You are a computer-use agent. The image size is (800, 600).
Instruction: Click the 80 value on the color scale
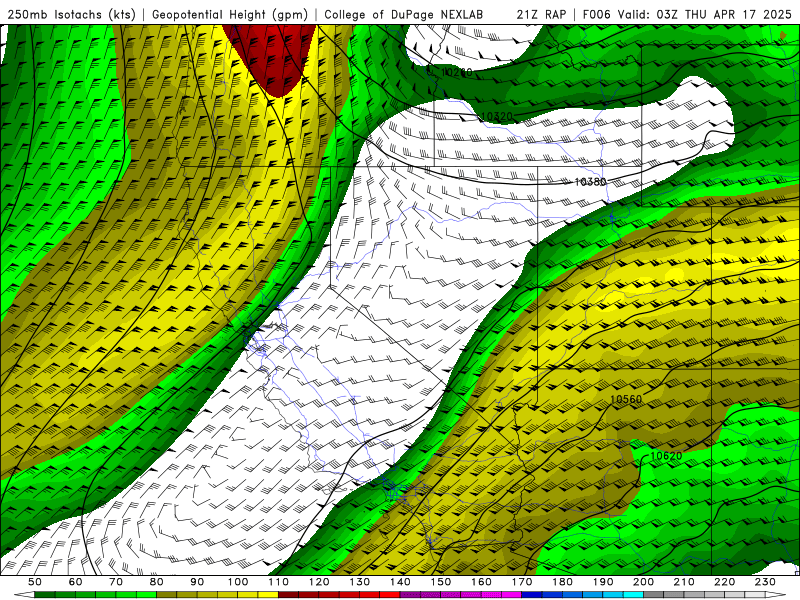tap(157, 582)
